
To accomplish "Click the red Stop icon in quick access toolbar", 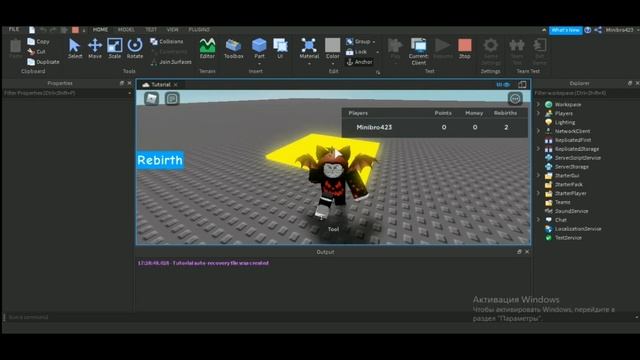I will click(75, 30).
